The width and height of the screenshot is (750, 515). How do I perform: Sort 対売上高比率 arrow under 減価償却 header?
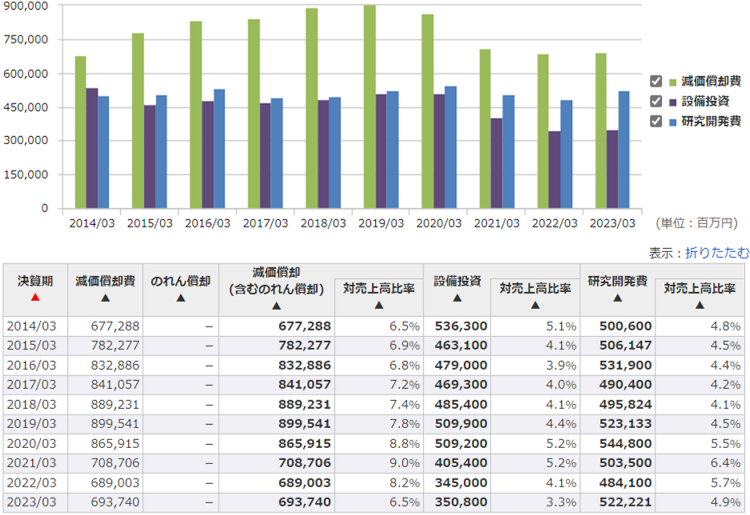376,305
